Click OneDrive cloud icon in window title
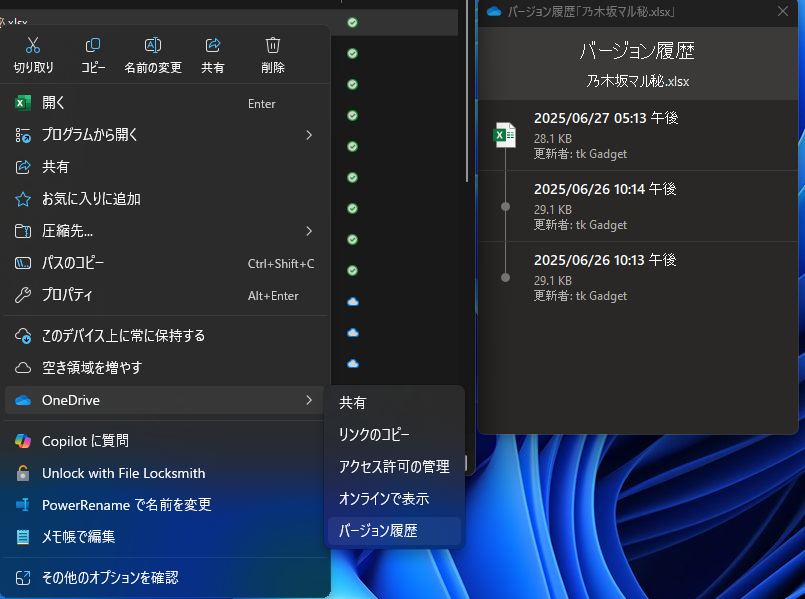805x599 pixels. (494, 11)
